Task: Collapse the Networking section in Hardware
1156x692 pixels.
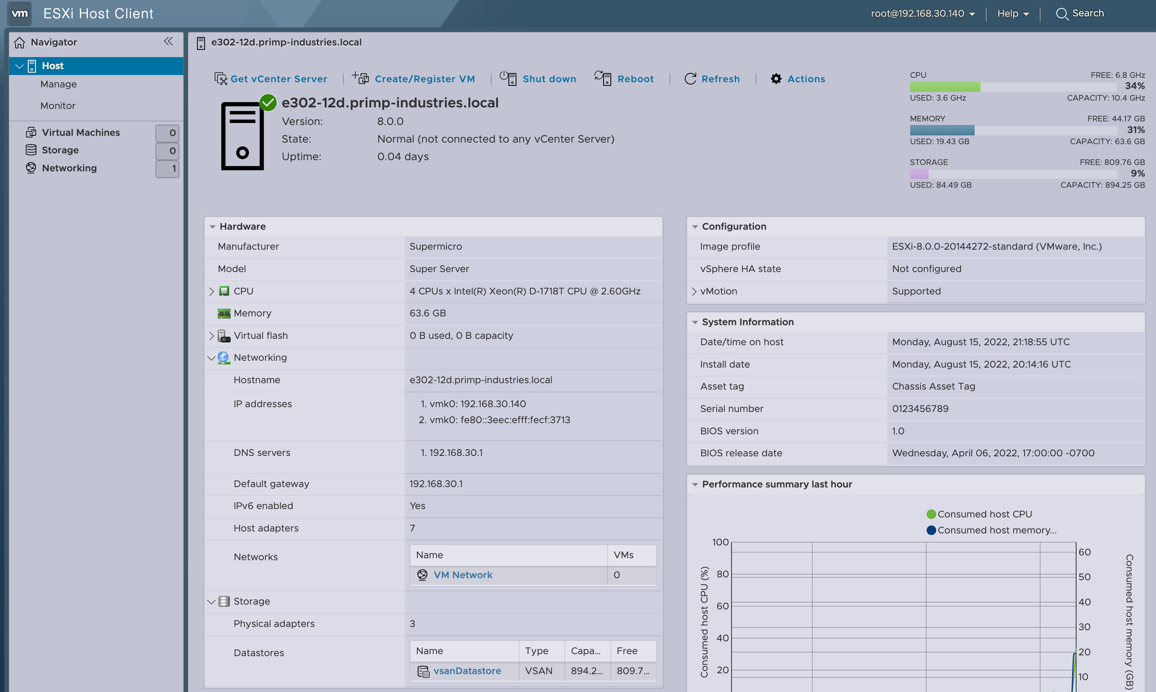Action: [x=211, y=357]
